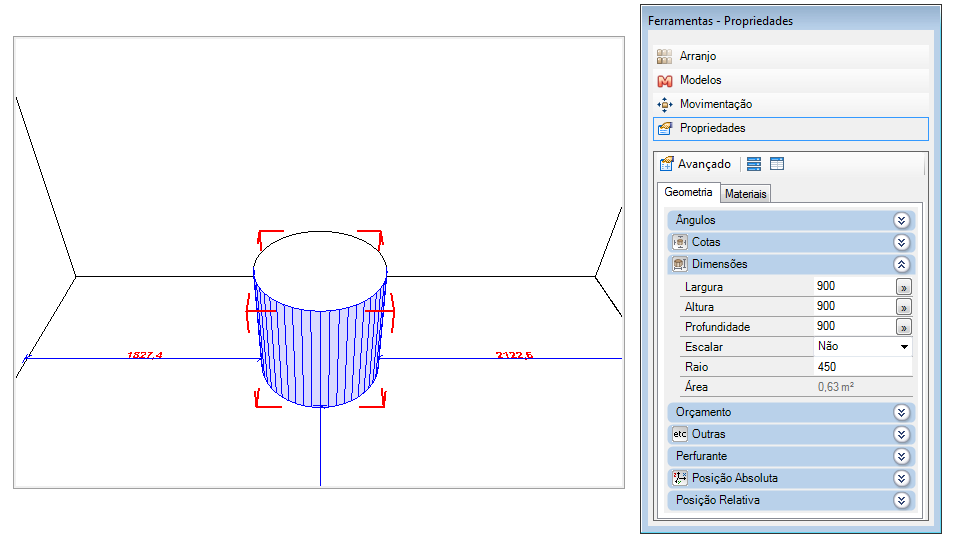Viewport: 954px width, 540px height.
Task: Open the Modelos tool
Action: click(x=791, y=80)
